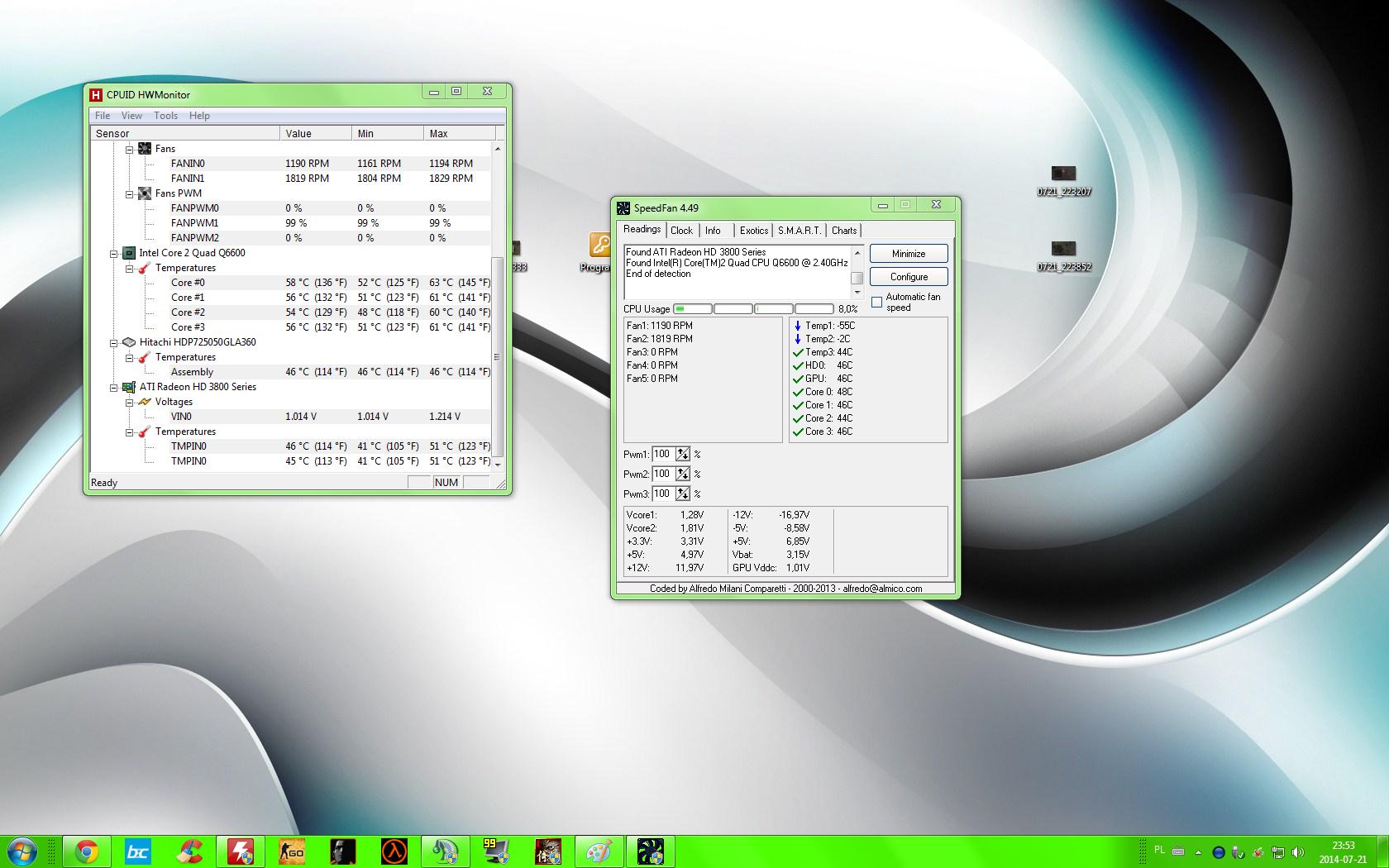Screen dimensions: 1389x868
Task: Click the SpeedFan detection log scrollbar
Action: (x=857, y=272)
